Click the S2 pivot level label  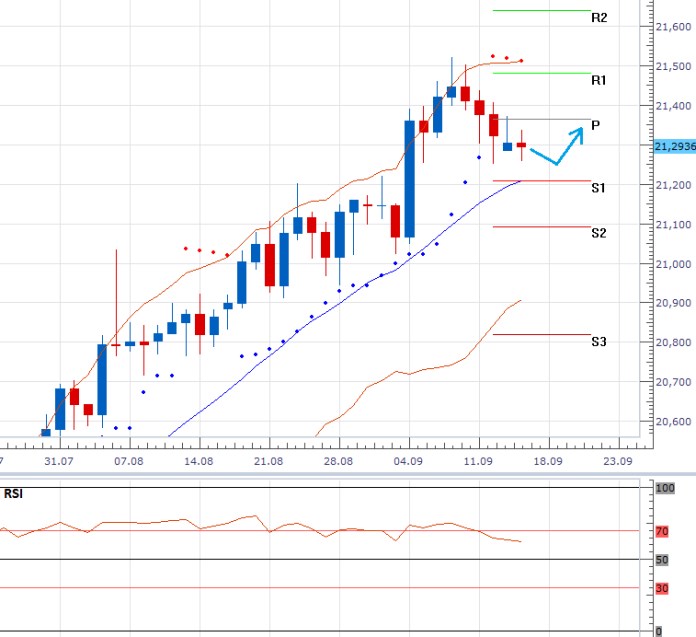pos(599,233)
